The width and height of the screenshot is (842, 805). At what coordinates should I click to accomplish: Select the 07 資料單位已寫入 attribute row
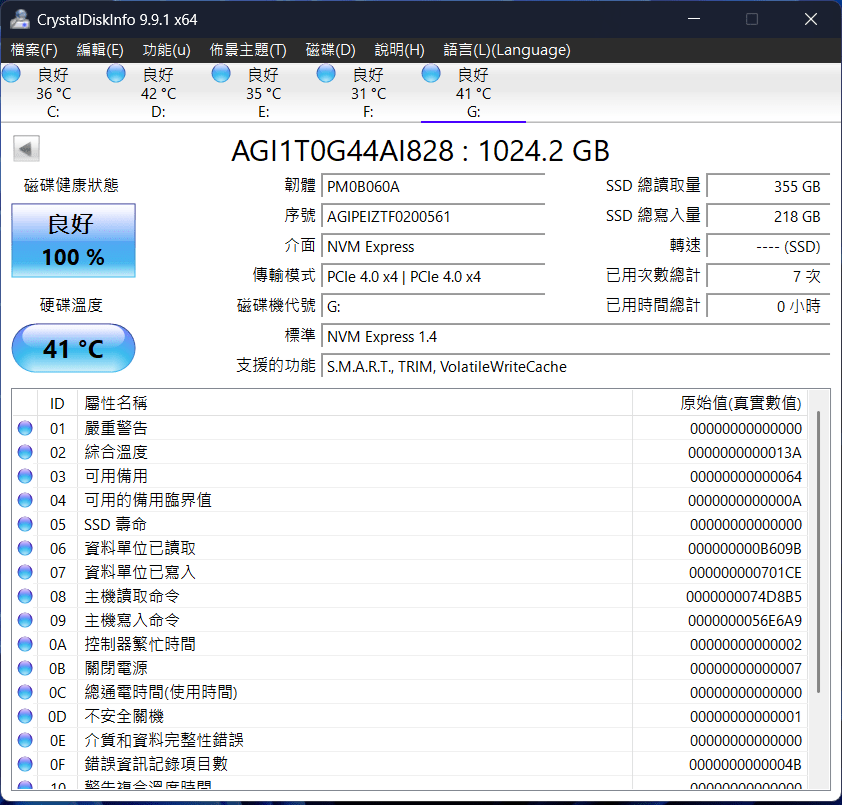[x=409, y=572]
